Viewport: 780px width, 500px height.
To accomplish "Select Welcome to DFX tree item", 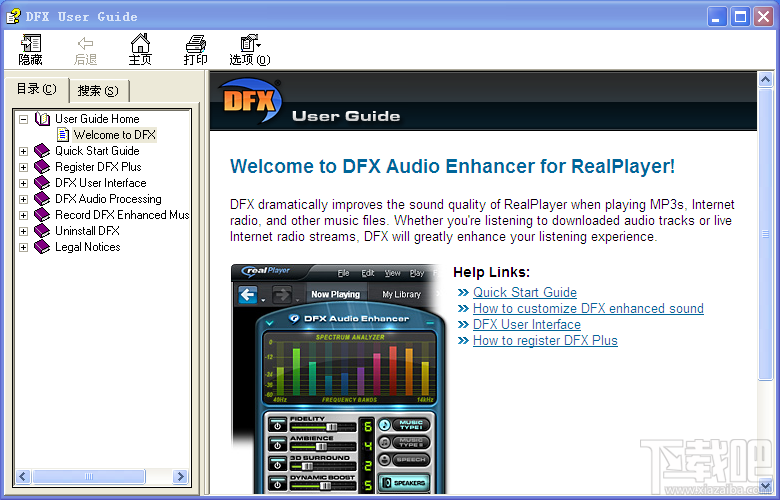I will coord(114,135).
